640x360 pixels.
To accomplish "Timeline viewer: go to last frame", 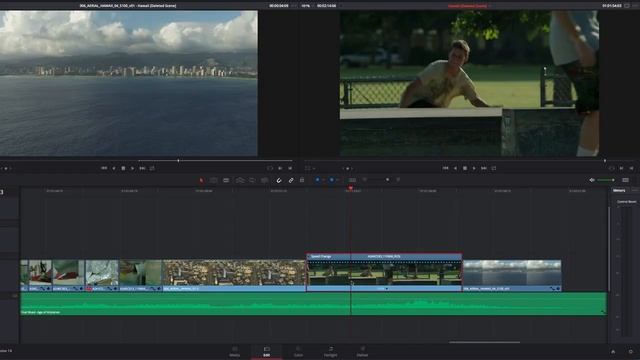I will [484, 168].
